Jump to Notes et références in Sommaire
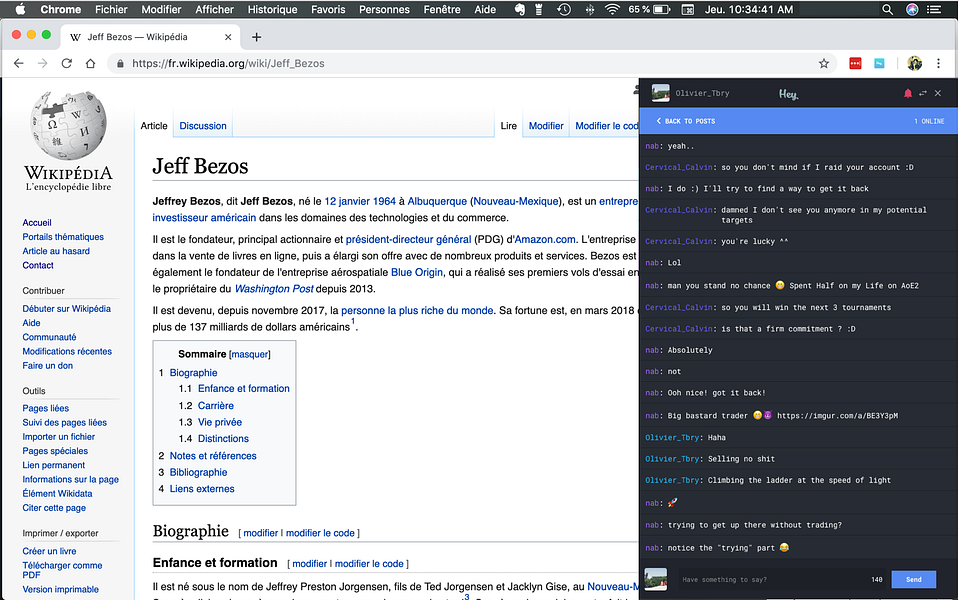This screenshot has height=600, width=959. tap(213, 456)
